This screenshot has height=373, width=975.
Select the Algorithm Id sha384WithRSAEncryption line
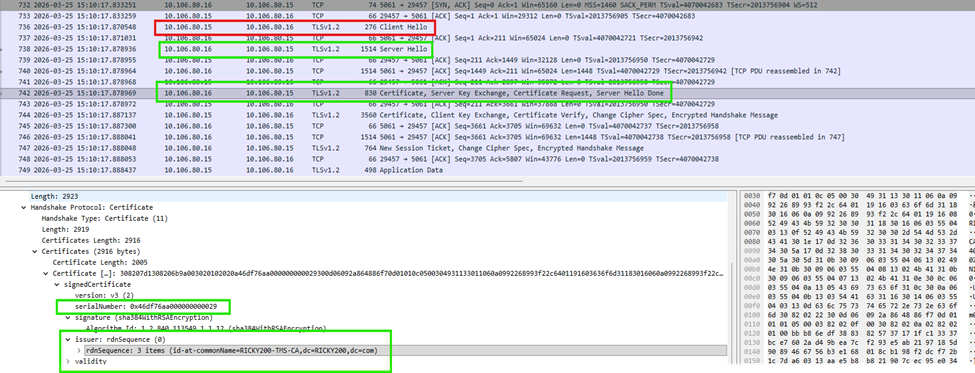206,328
